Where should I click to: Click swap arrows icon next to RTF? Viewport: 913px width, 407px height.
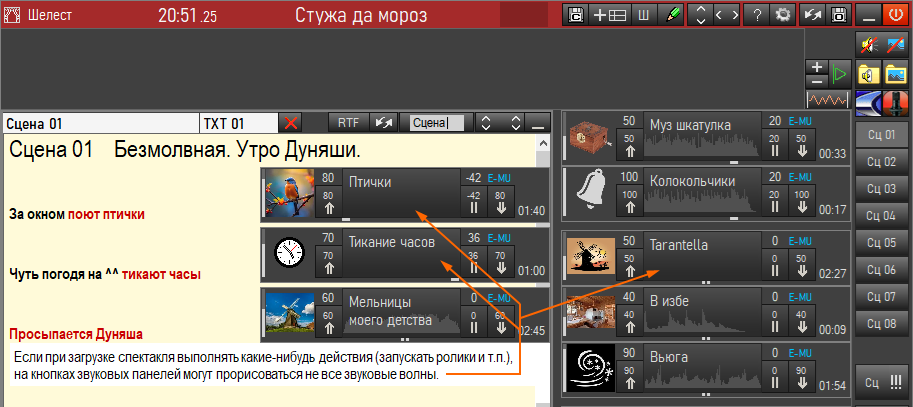click(x=384, y=123)
